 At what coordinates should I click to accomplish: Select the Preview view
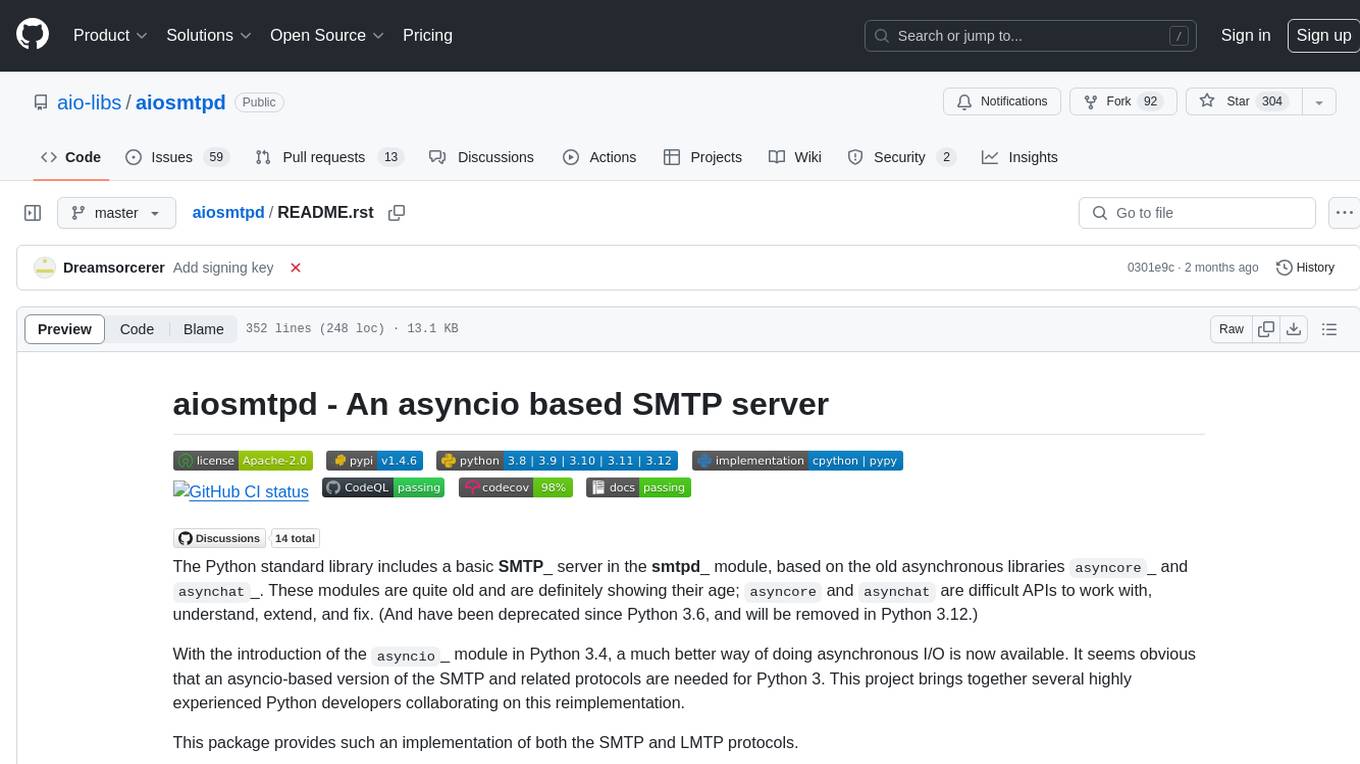coord(65,329)
